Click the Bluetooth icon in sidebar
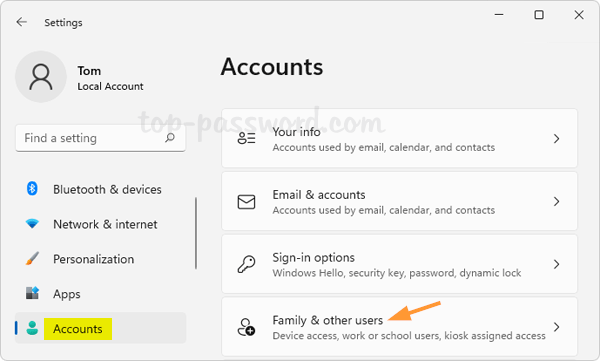The image size is (600, 361). coord(32,189)
